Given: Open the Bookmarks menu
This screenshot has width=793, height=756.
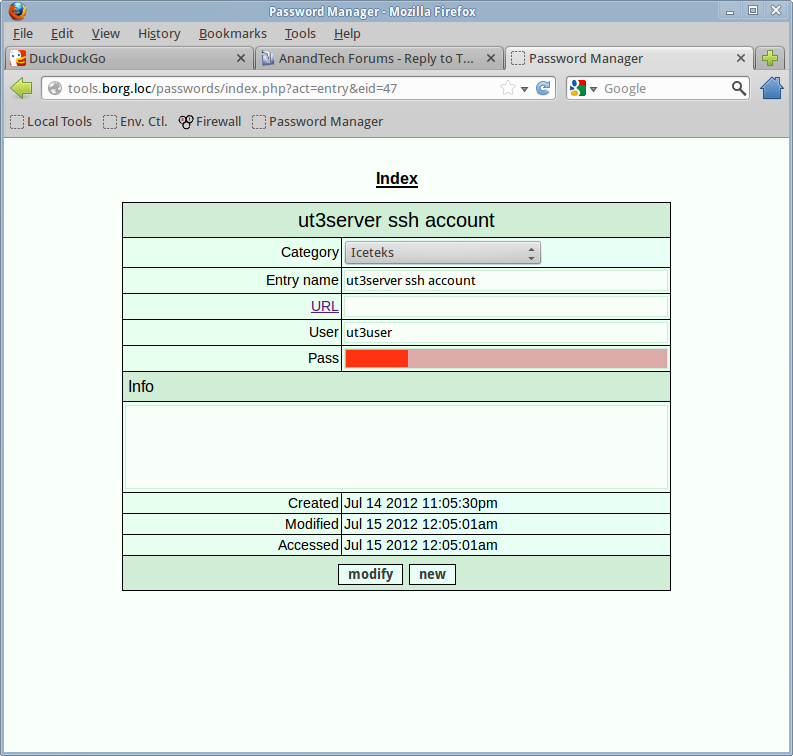Looking at the screenshot, I should tap(232, 34).
